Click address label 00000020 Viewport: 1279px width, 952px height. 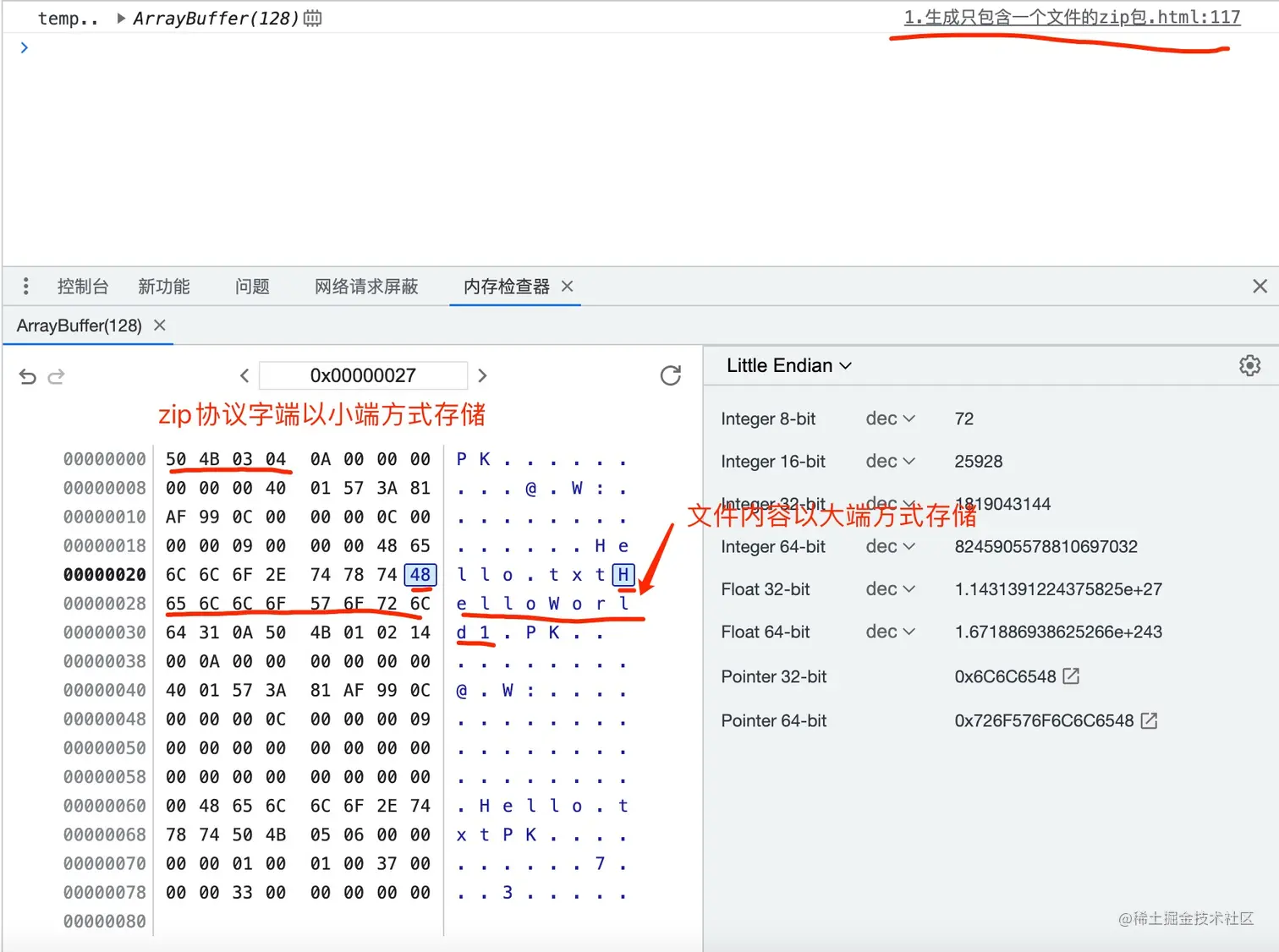click(104, 575)
